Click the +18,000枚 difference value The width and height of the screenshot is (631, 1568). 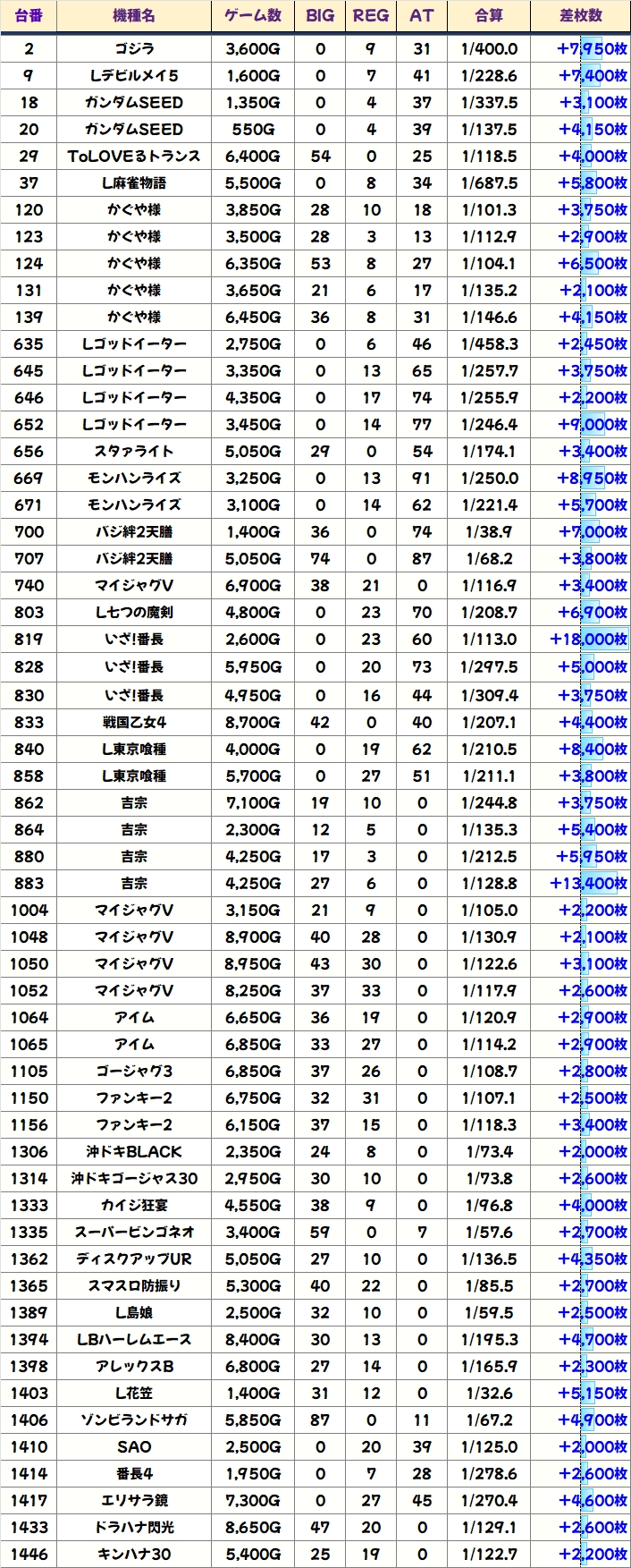tap(589, 640)
